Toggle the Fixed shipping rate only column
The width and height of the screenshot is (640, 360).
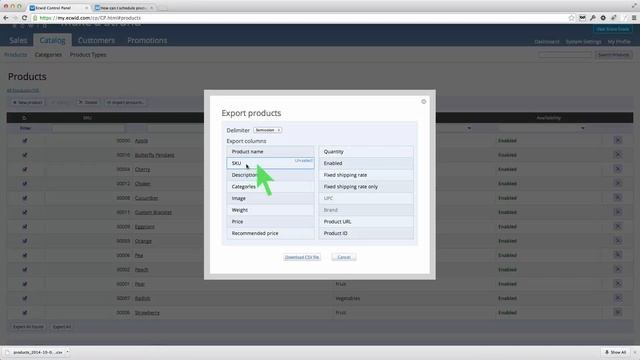[x=366, y=187]
